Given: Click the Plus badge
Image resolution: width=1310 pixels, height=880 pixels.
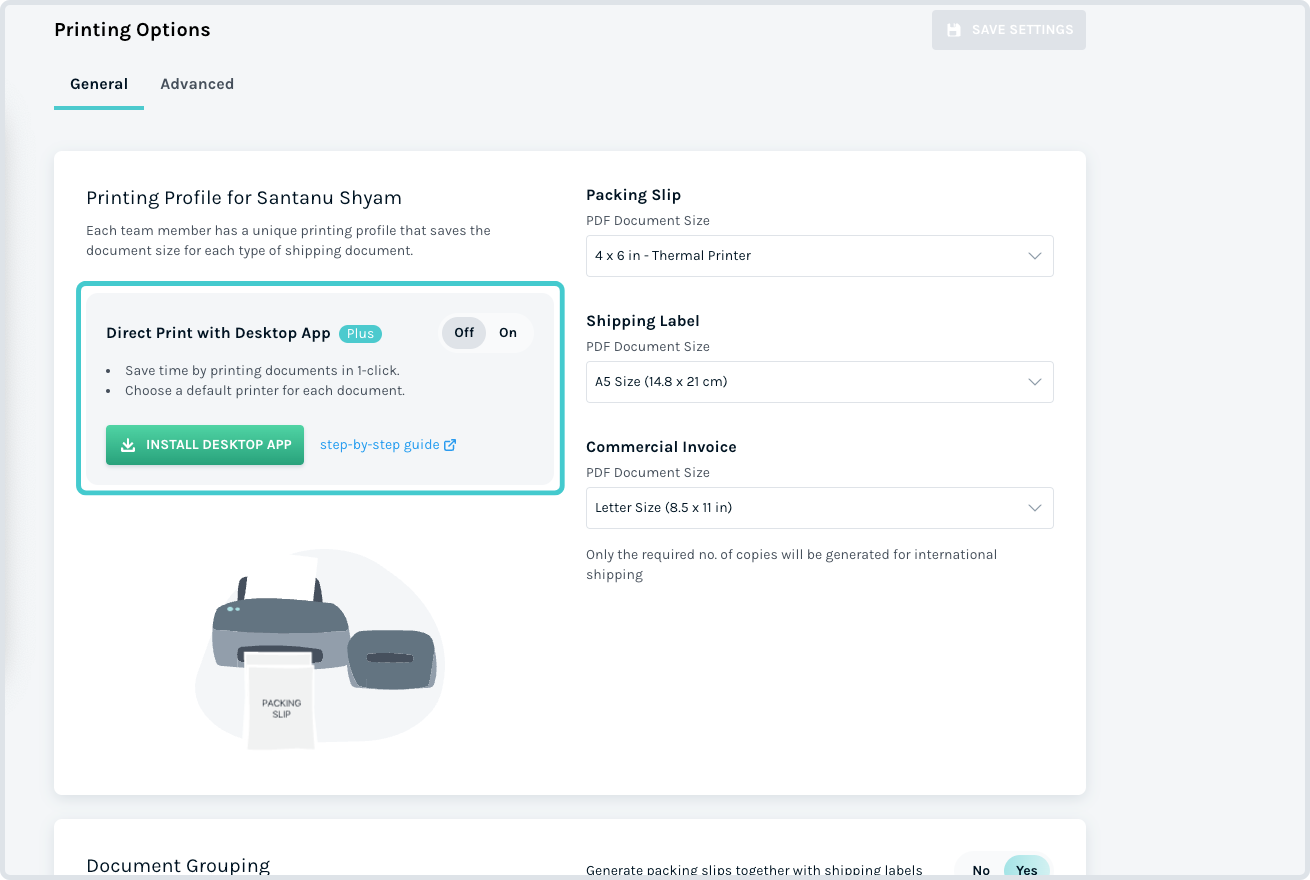Looking at the screenshot, I should [x=360, y=334].
